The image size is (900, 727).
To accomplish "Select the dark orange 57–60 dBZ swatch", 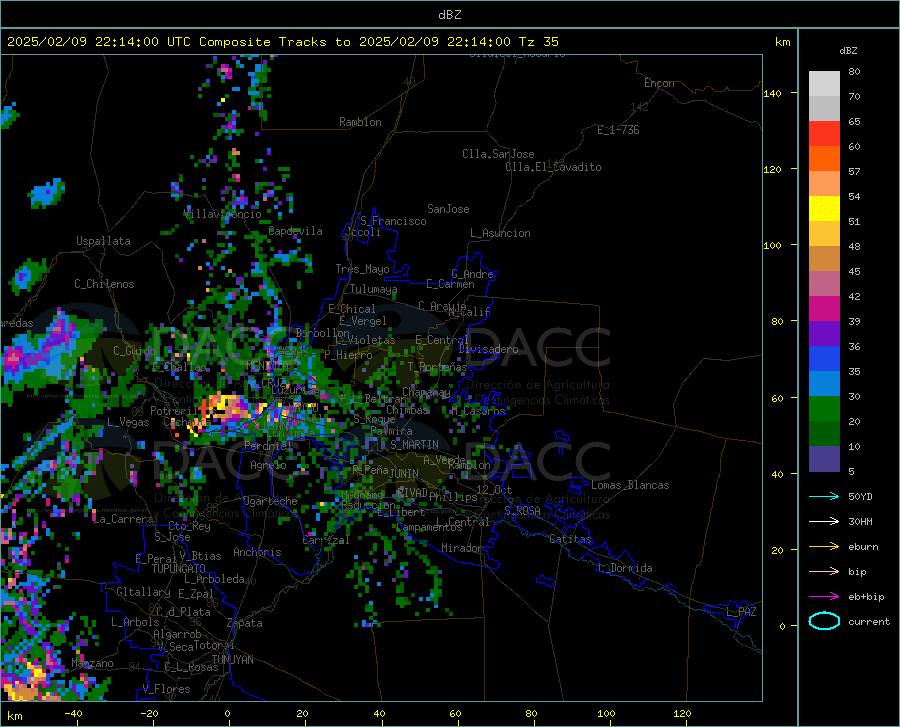I will 824,159.
